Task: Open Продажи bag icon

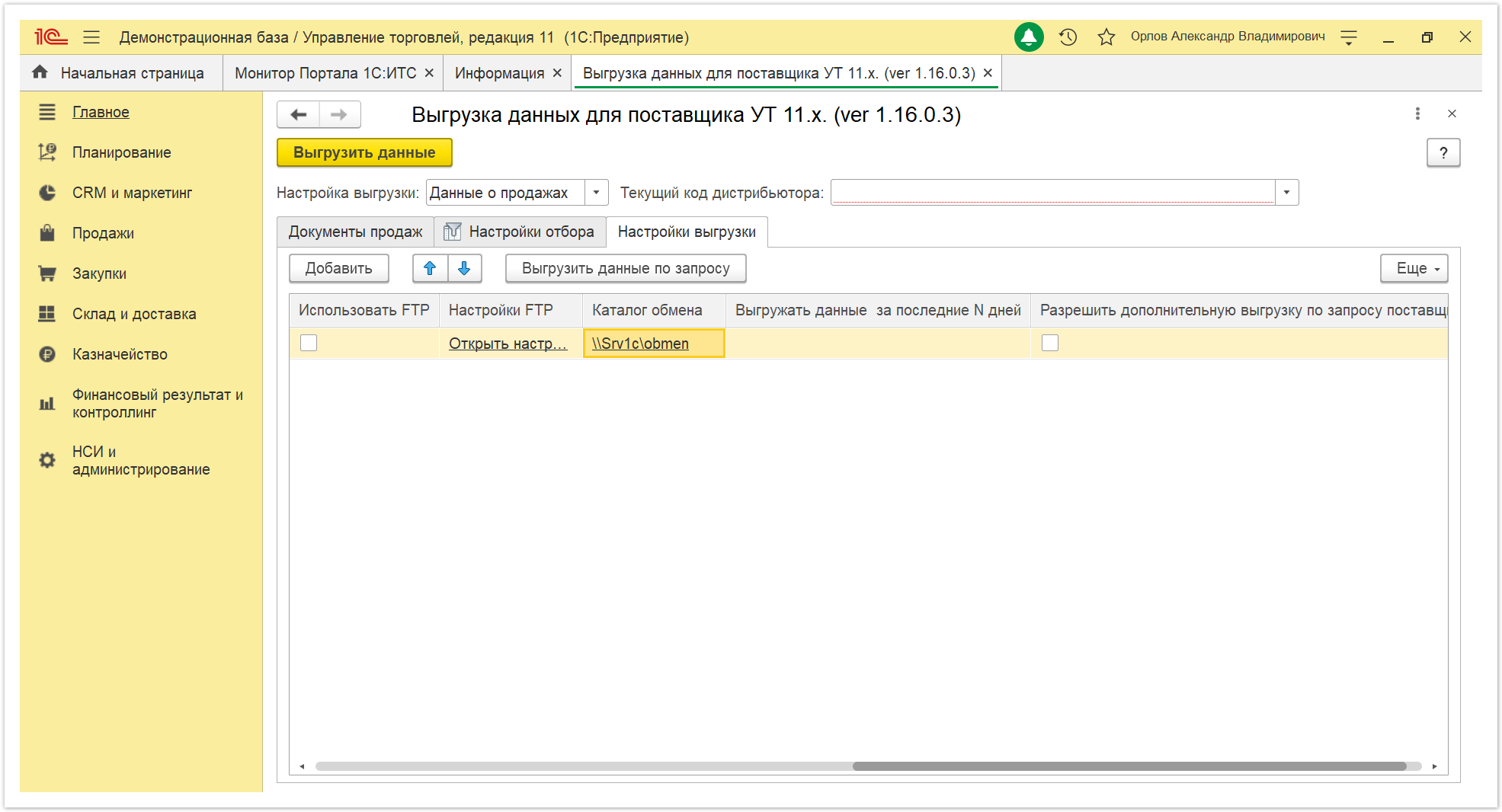Action: [47, 233]
